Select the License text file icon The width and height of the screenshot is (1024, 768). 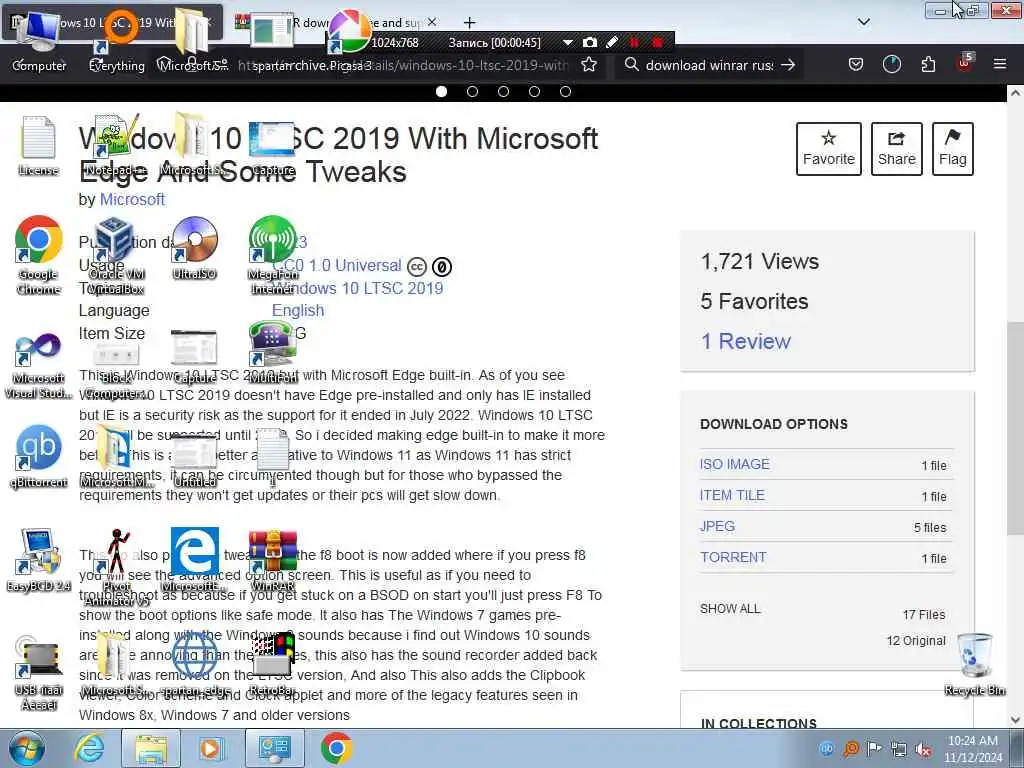coord(39,145)
